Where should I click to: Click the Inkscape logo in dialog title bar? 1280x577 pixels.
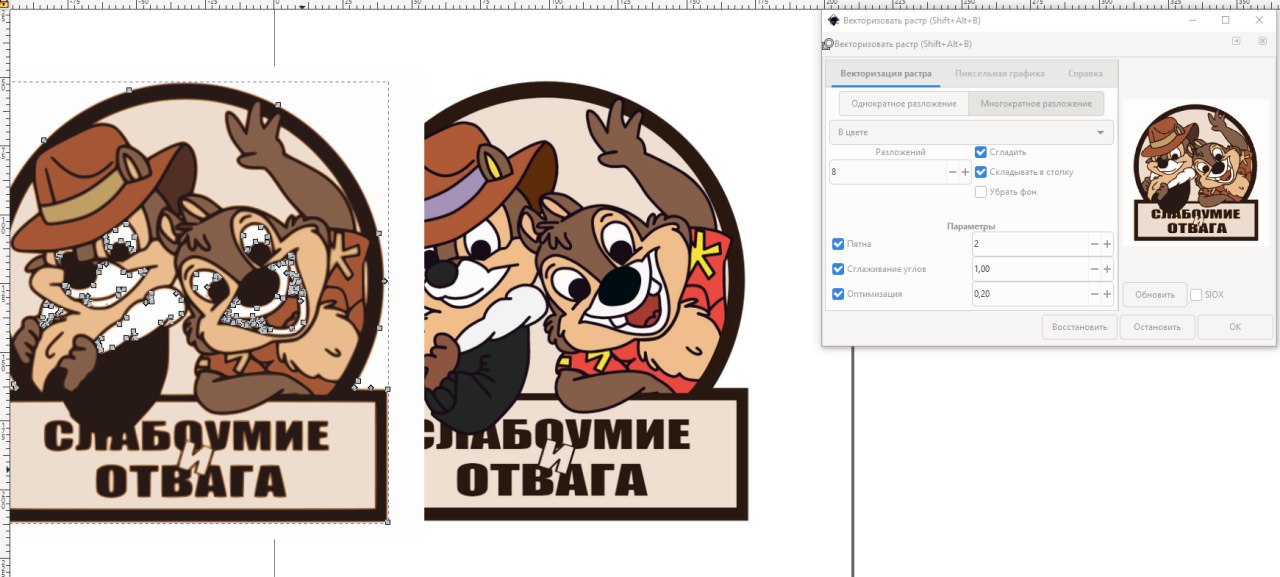(833, 20)
